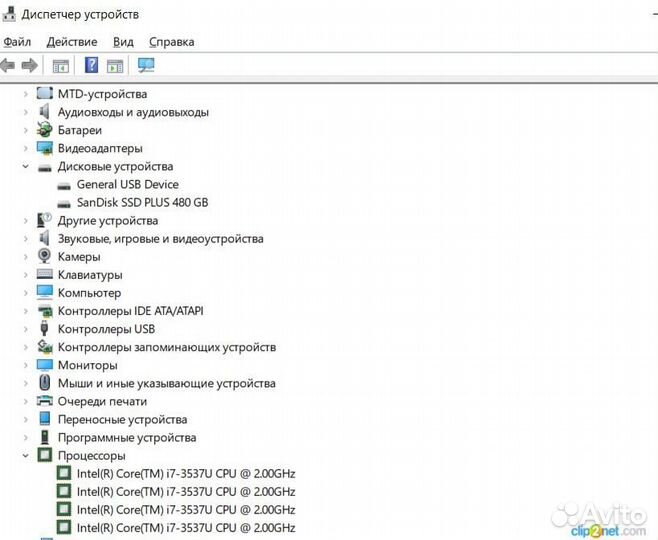Screen dimensions: 658x540
Task: Toggle the action pane toolbar icon
Action: coord(115,66)
